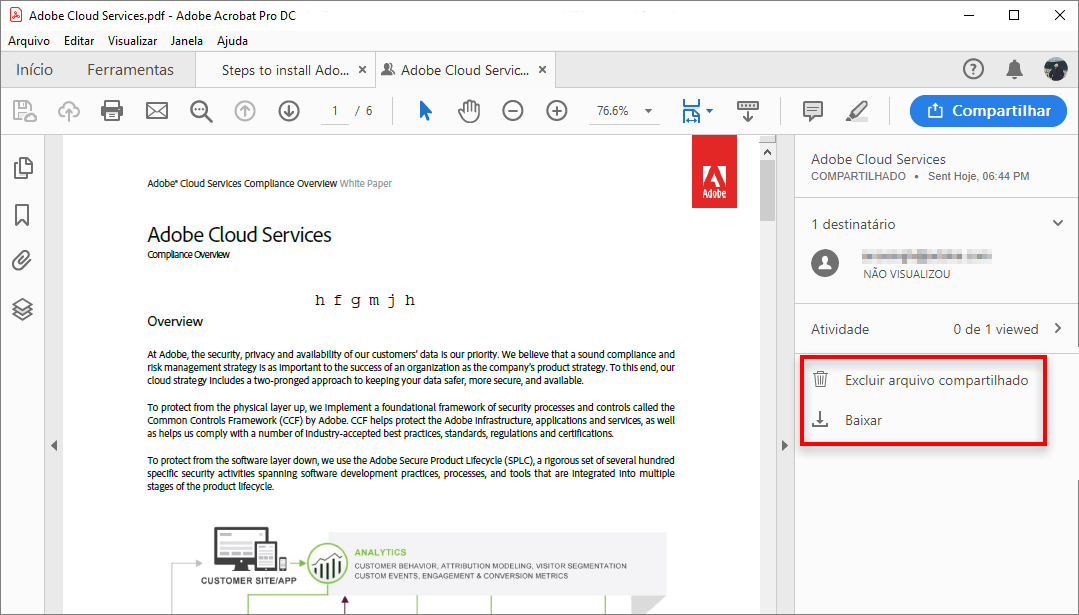The width and height of the screenshot is (1079, 615).
Task: Select the arrow selection tool
Action: (x=425, y=111)
